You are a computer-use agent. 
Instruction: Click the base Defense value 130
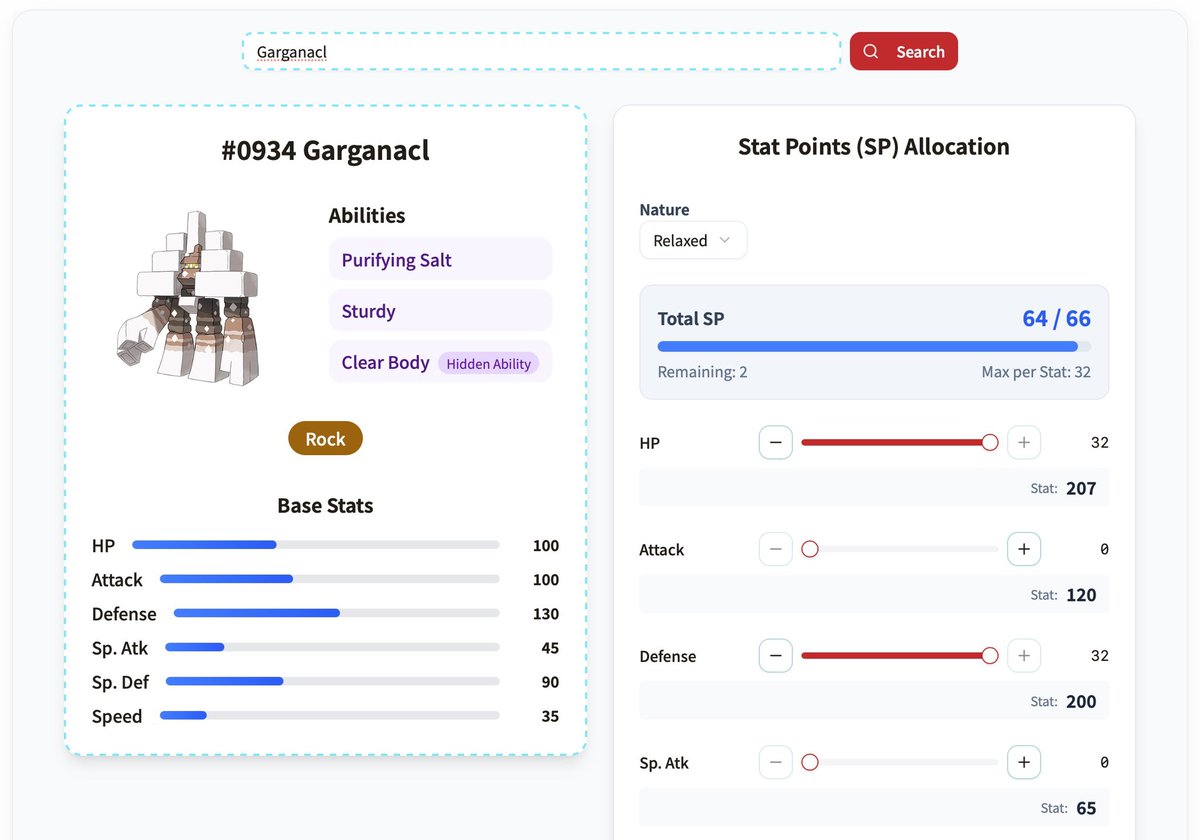click(545, 614)
